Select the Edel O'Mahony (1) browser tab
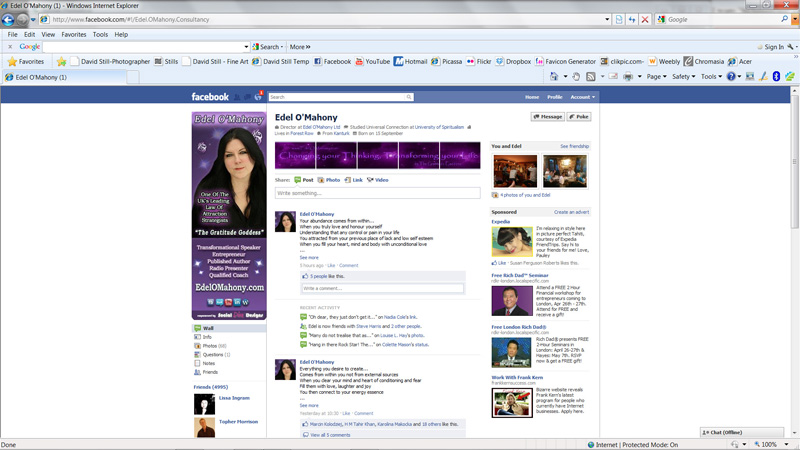800x450 pixels. [63, 78]
